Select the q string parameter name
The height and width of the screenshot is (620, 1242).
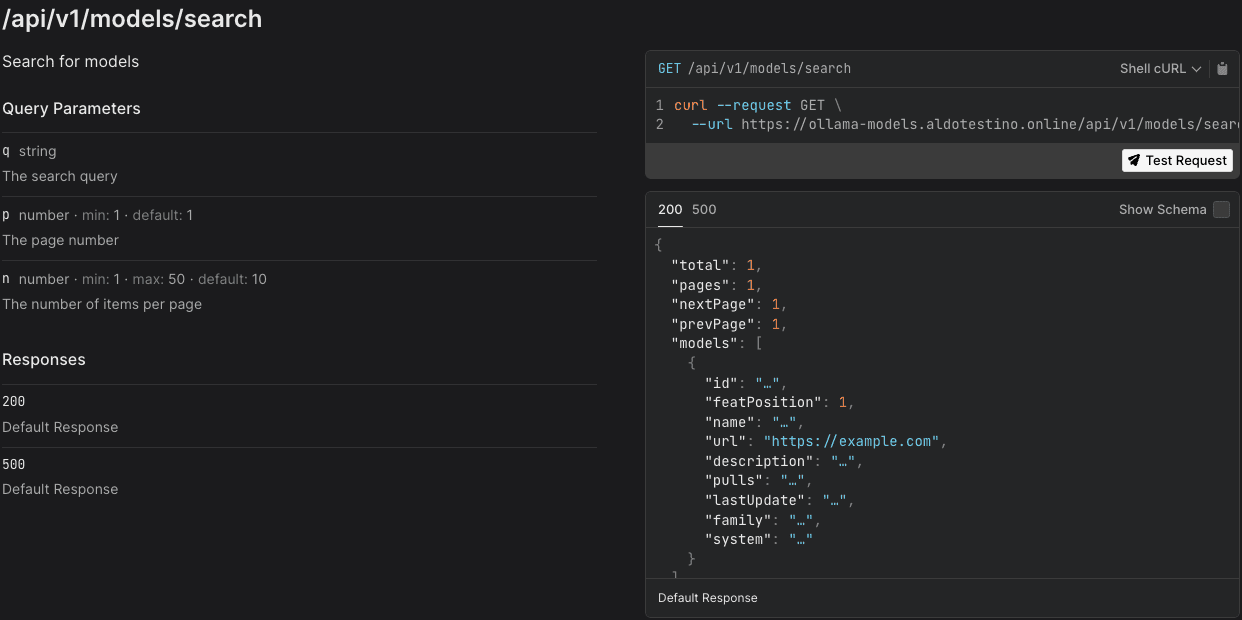click(x=6, y=151)
